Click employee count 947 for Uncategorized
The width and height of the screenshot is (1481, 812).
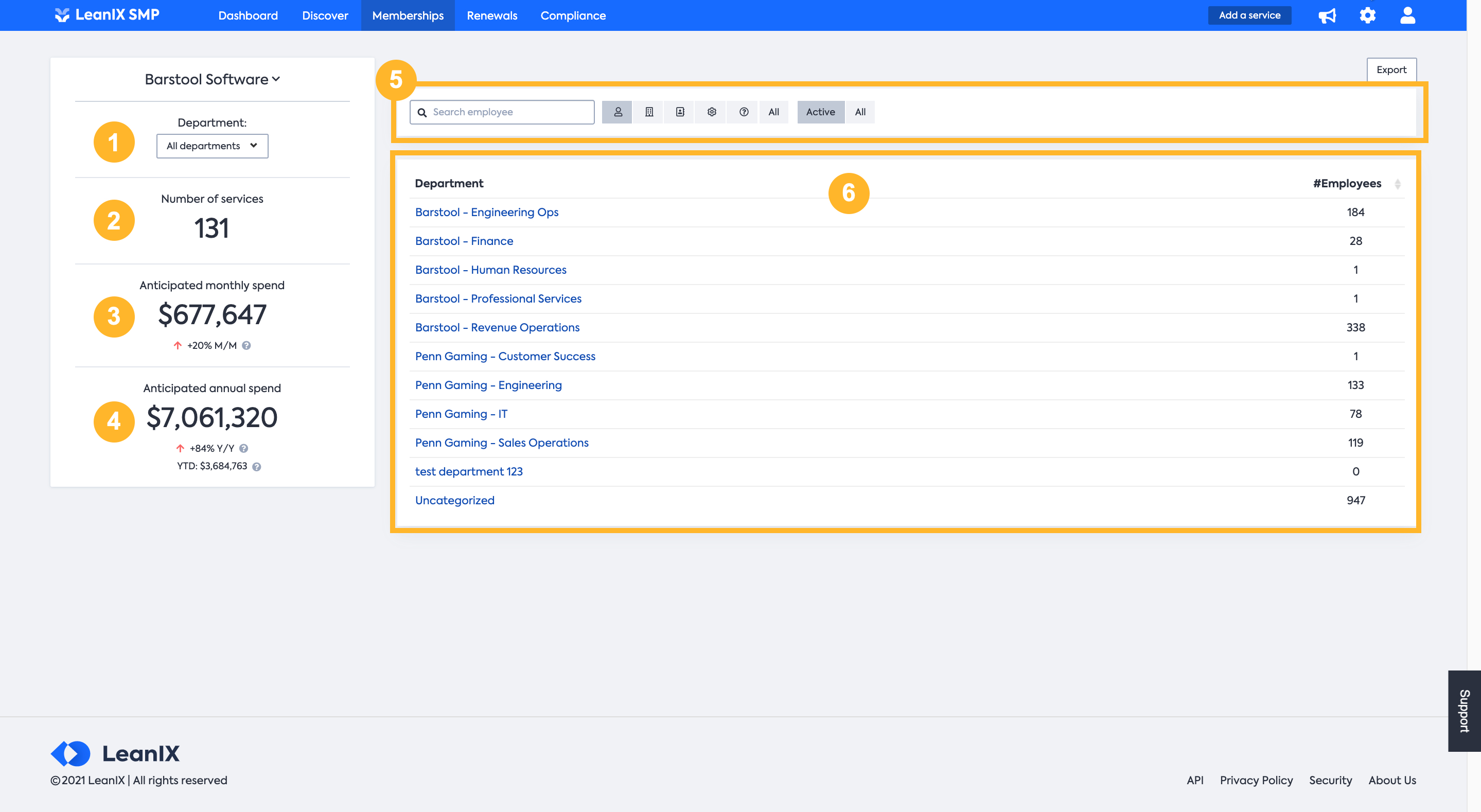1355,500
